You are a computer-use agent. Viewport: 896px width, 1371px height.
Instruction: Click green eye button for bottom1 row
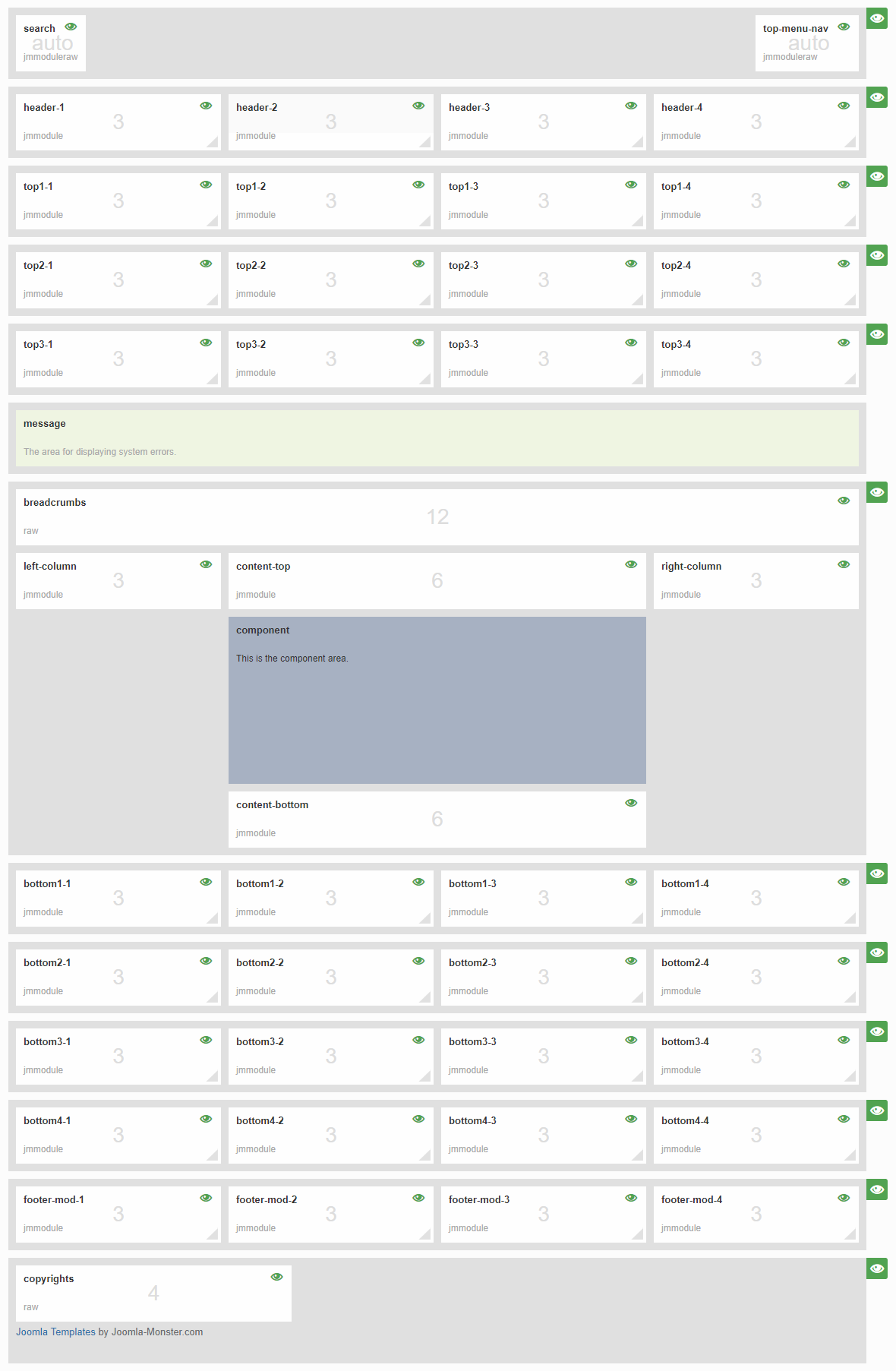coord(877,873)
